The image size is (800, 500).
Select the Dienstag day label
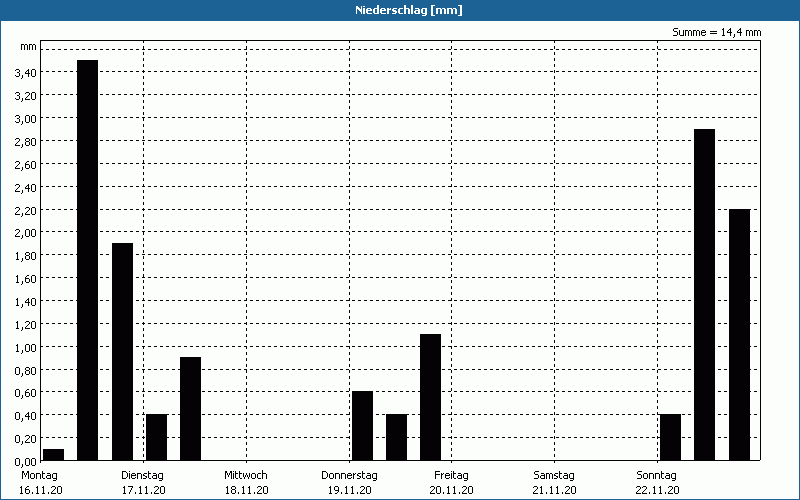(x=142, y=476)
